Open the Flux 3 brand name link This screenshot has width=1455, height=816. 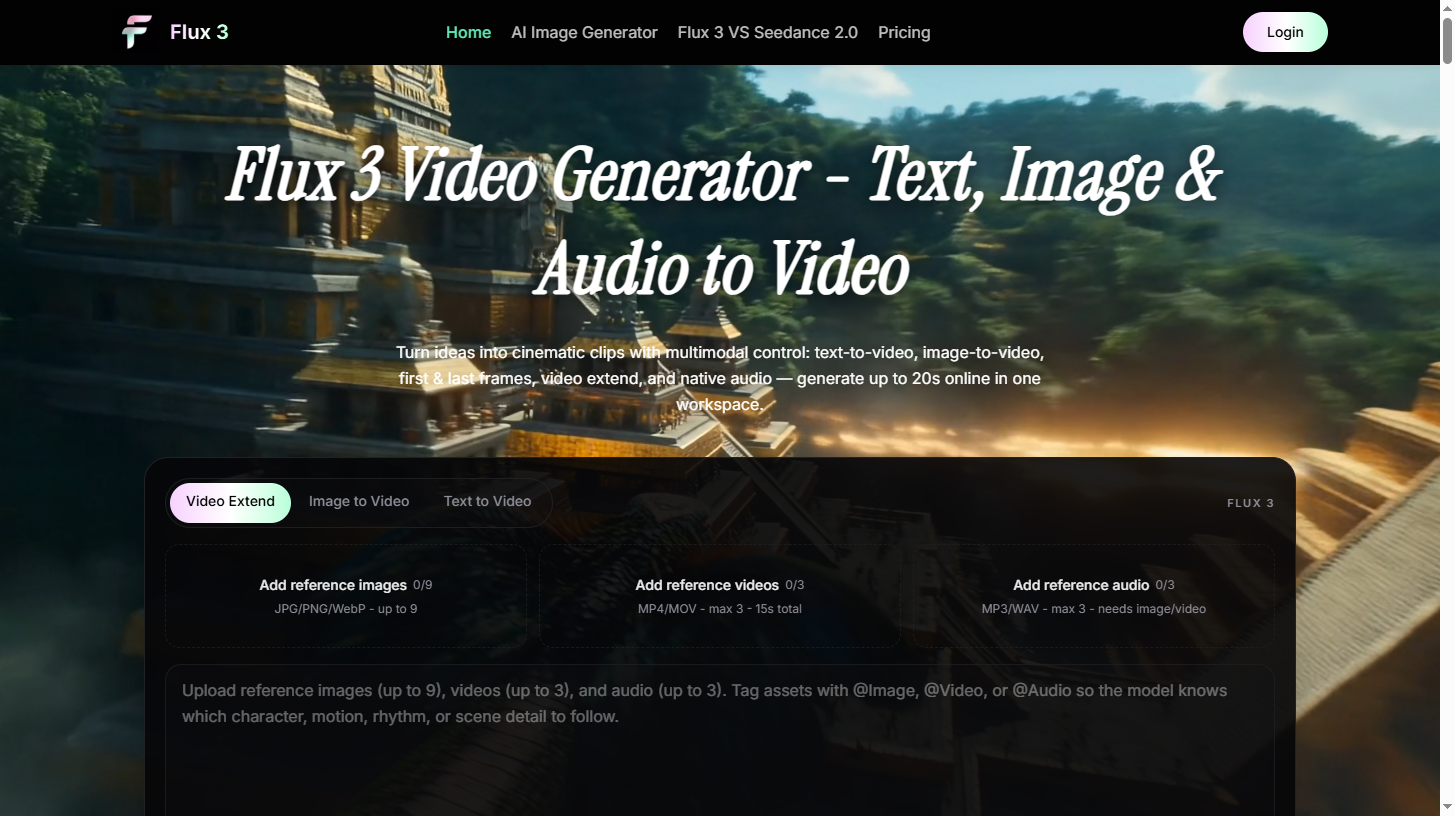tap(199, 32)
